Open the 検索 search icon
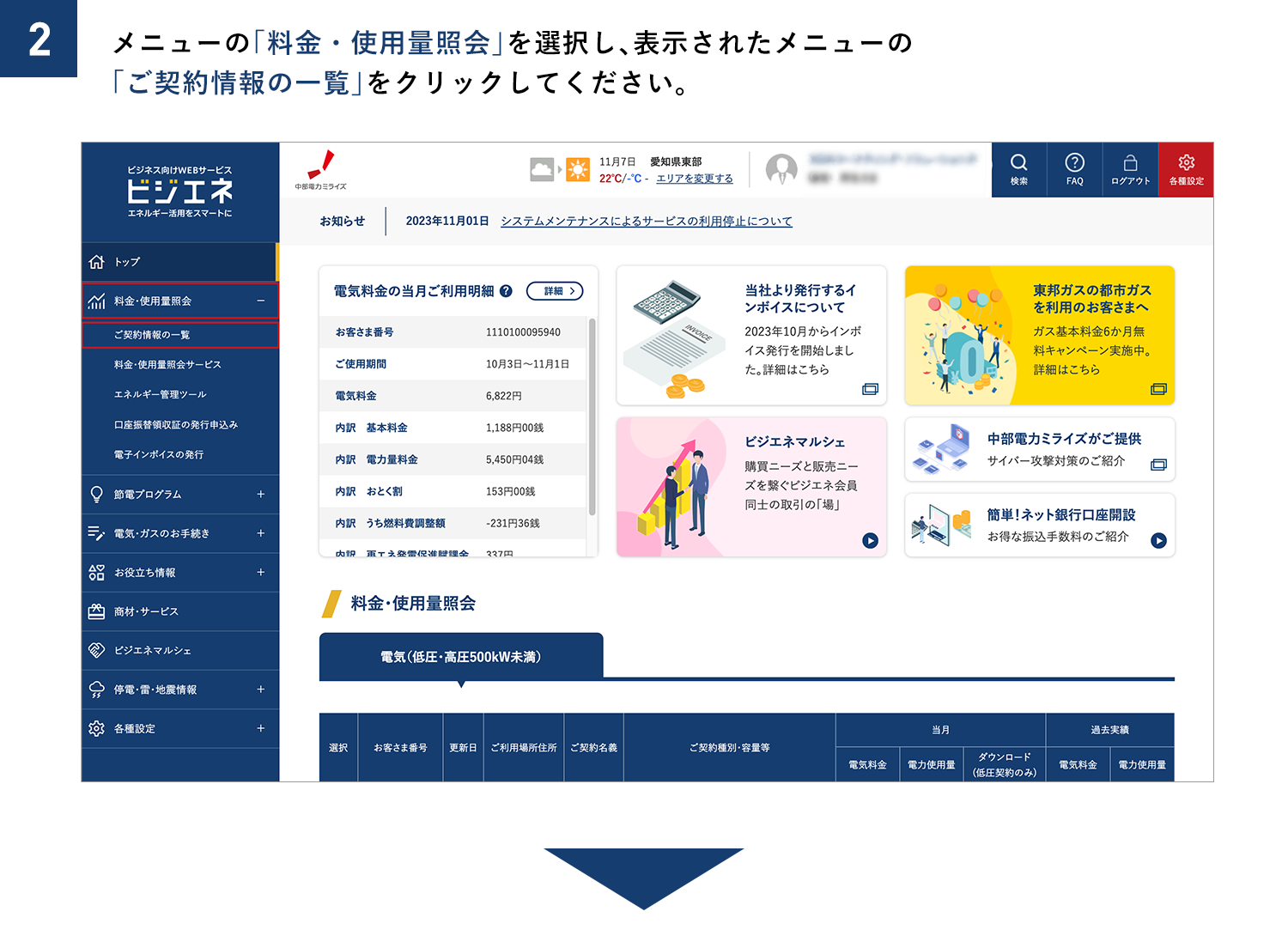The width and height of the screenshot is (1288, 936). (x=1019, y=169)
